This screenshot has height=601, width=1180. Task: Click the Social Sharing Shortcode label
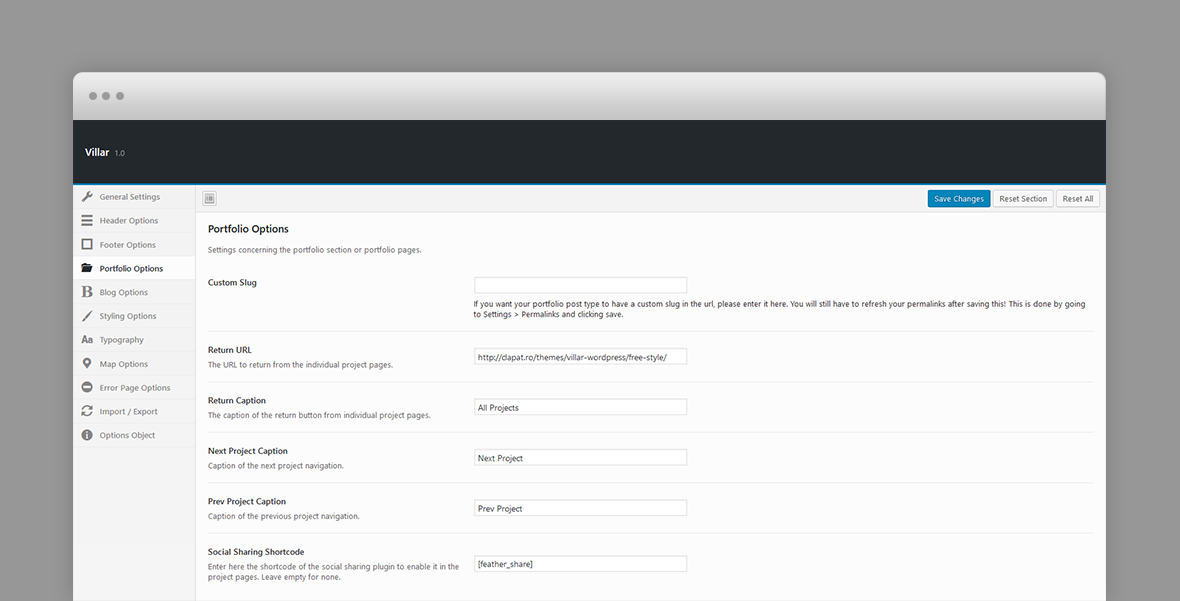(256, 551)
